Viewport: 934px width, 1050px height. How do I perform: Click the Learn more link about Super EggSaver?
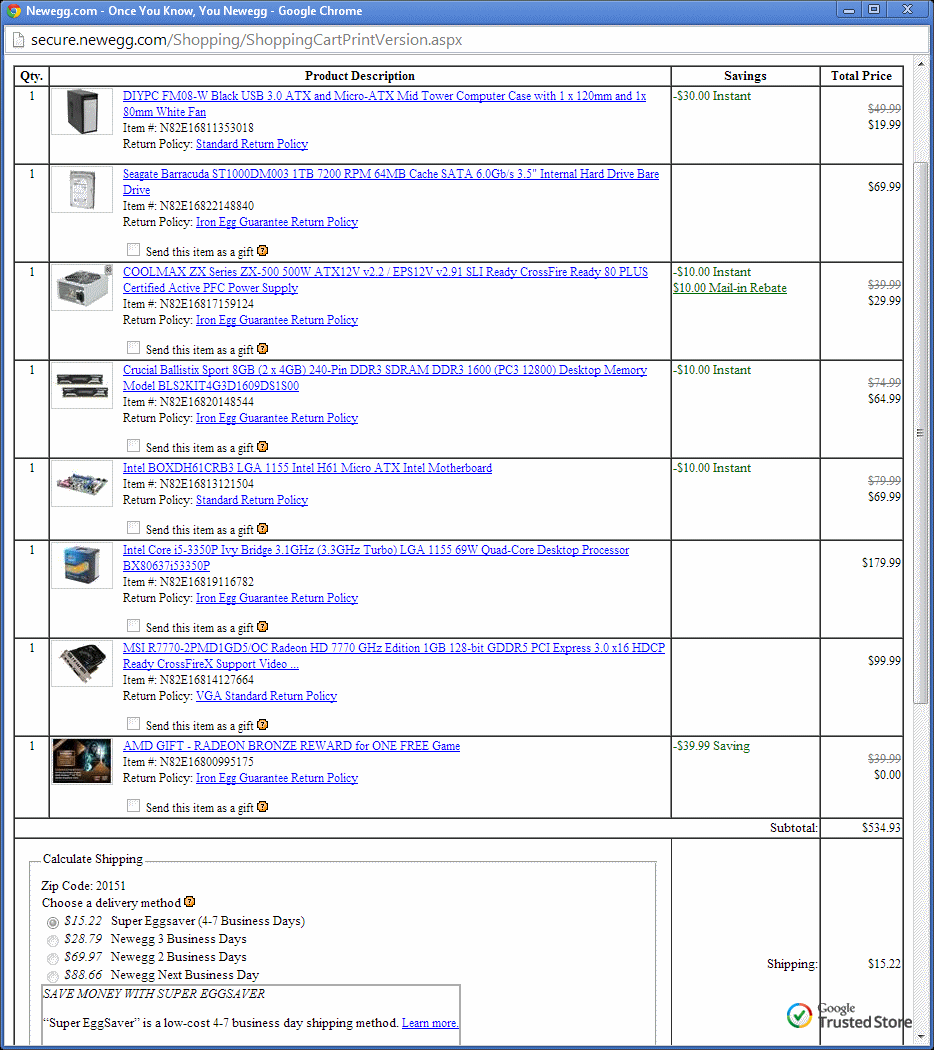click(430, 1023)
